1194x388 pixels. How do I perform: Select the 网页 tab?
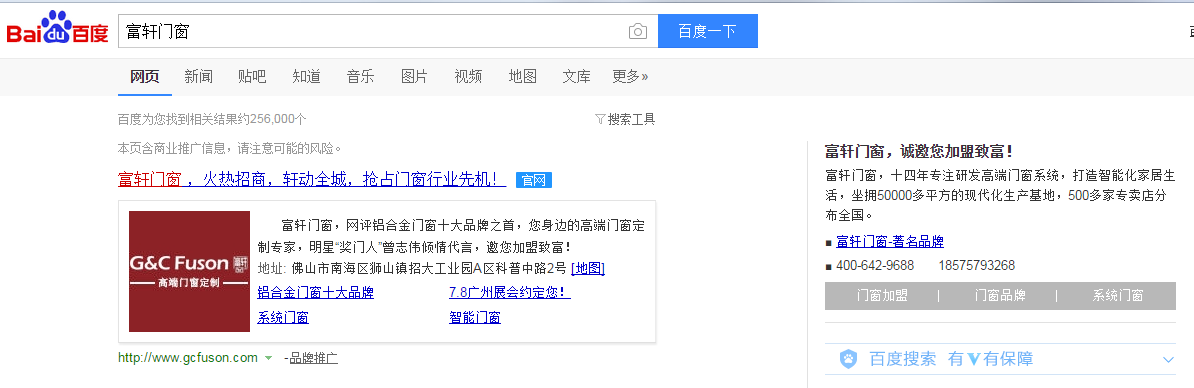coord(145,76)
